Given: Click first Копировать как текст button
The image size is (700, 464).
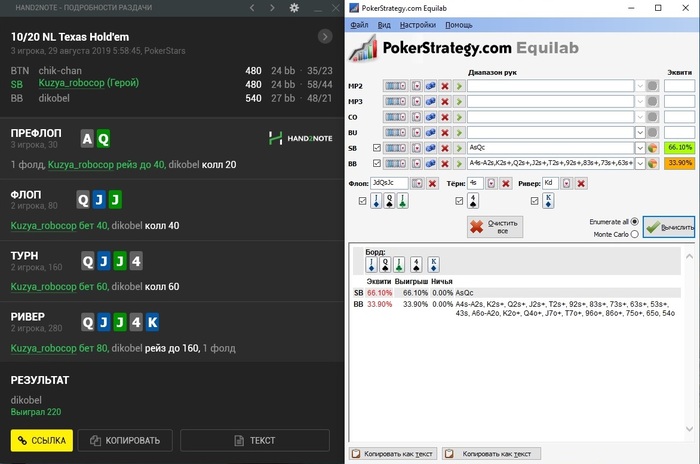Looking at the screenshot, I should (392, 454).
